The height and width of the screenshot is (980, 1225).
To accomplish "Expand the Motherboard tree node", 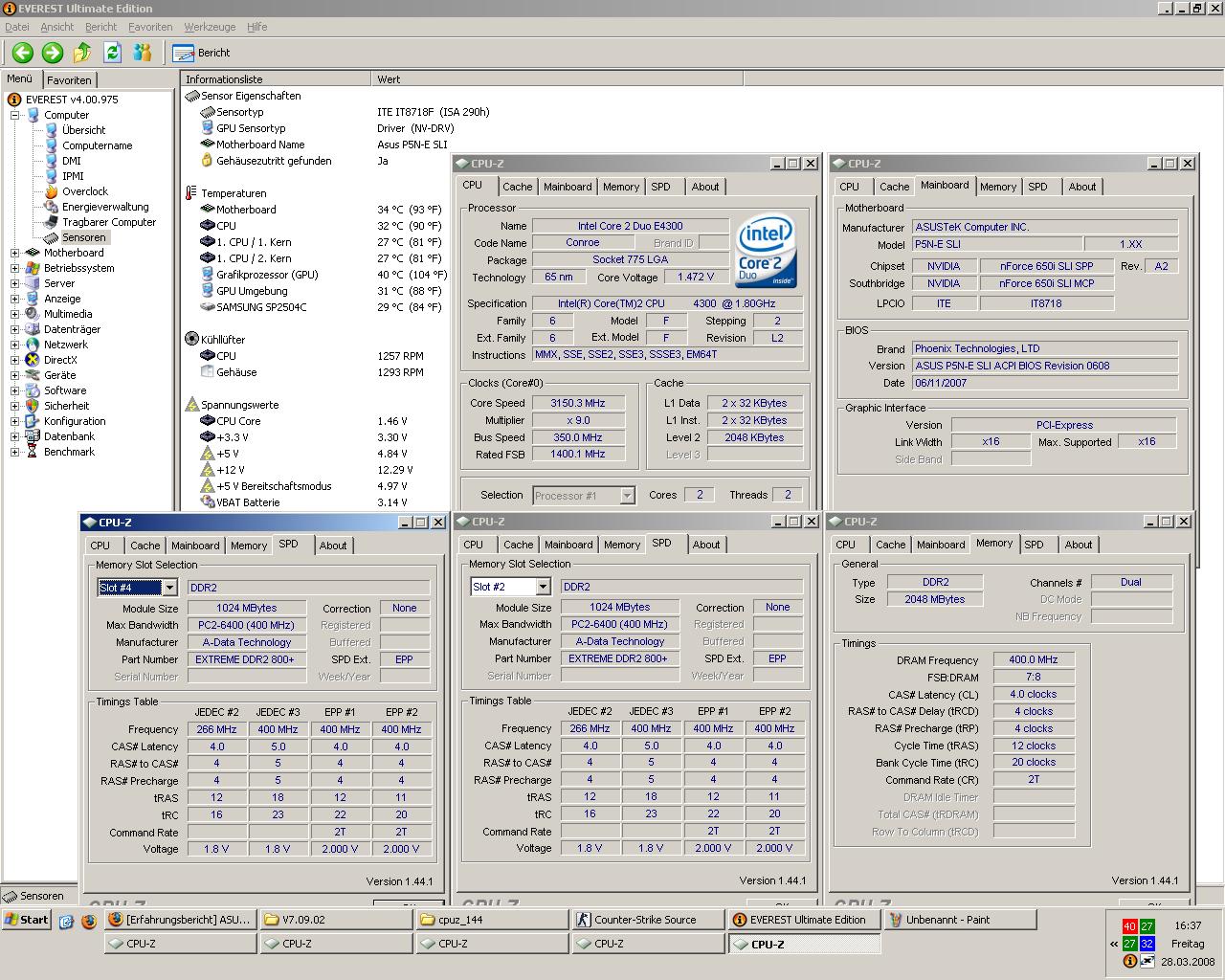I will (x=15, y=253).
